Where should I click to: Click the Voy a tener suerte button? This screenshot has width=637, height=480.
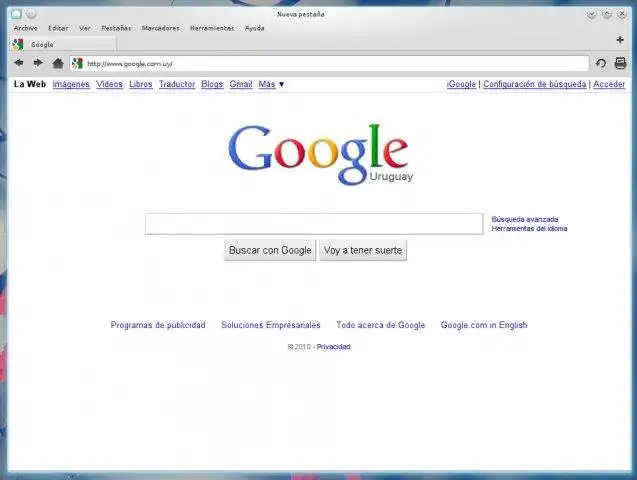(363, 250)
